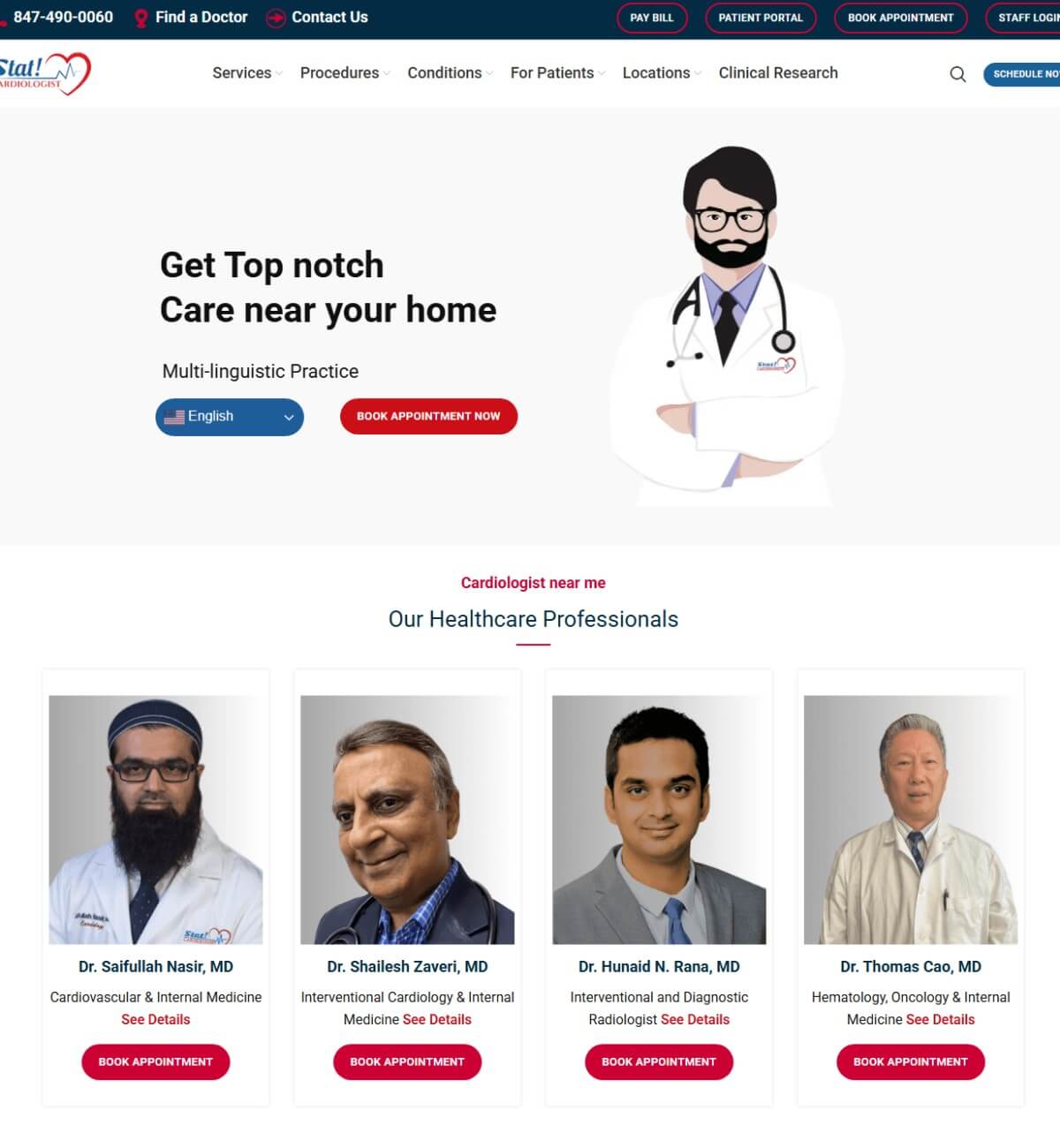
Task: Open the For Patients menu
Action: click(557, 73)
